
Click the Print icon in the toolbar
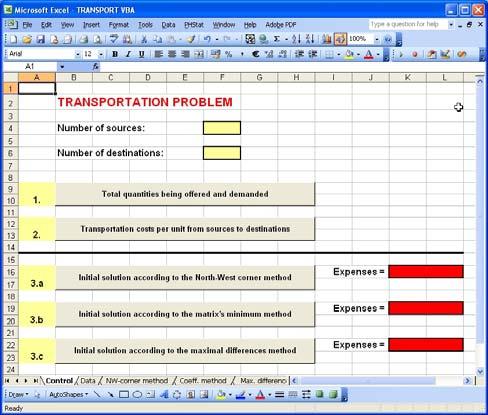(84, 39)
